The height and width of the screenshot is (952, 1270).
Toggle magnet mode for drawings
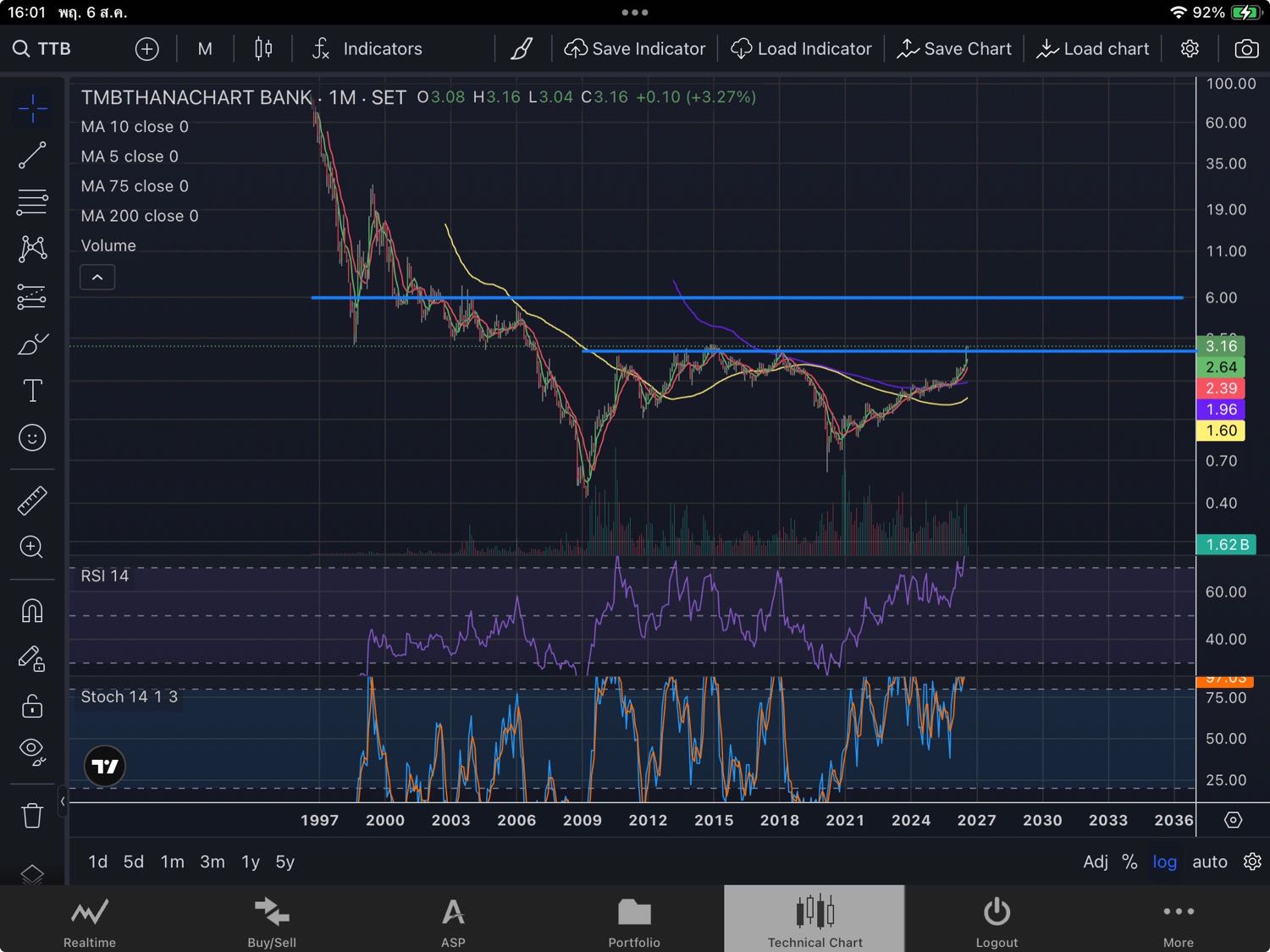point(32,611)
